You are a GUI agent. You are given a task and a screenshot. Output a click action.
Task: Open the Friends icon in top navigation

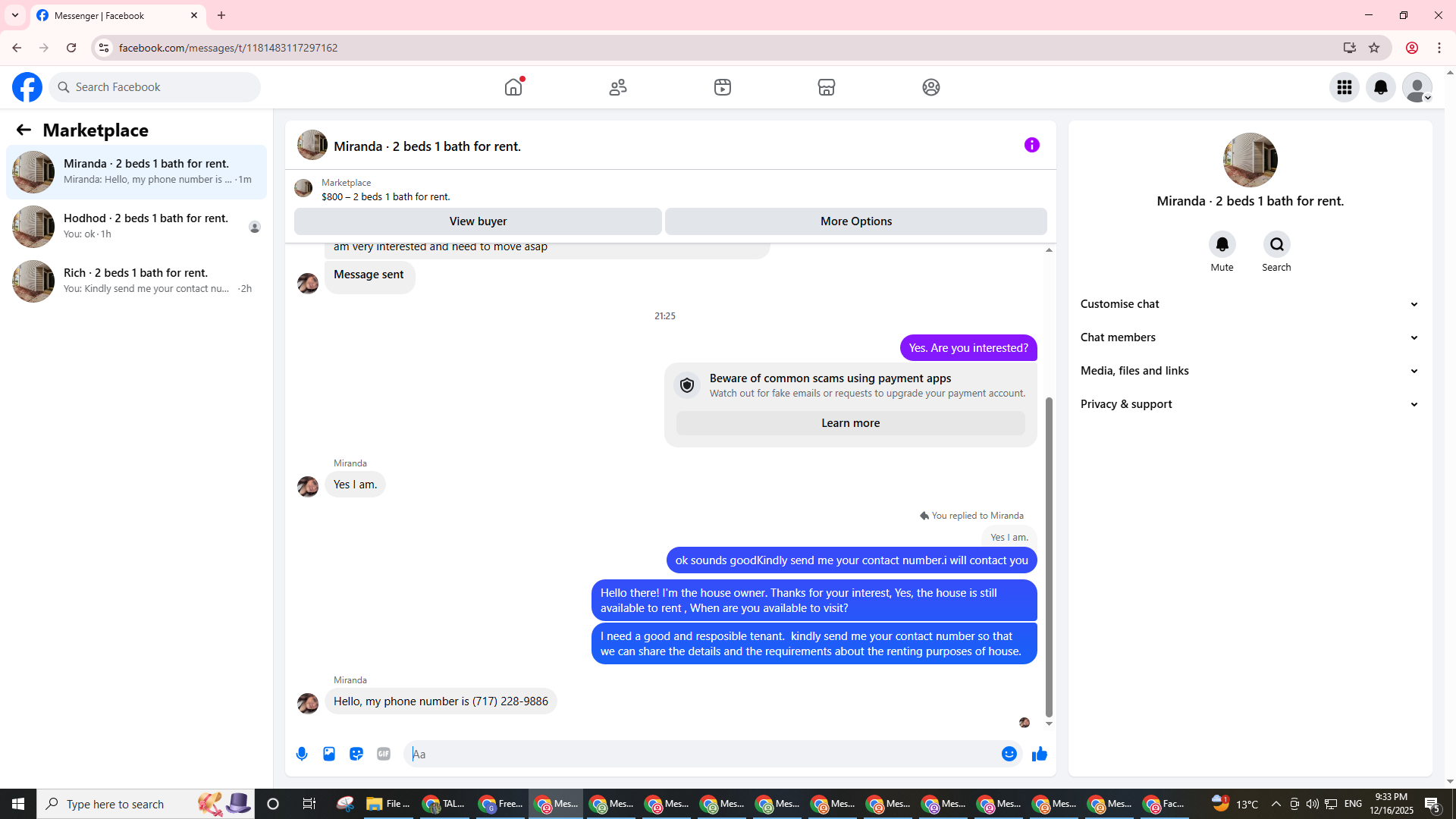[618, 87]
